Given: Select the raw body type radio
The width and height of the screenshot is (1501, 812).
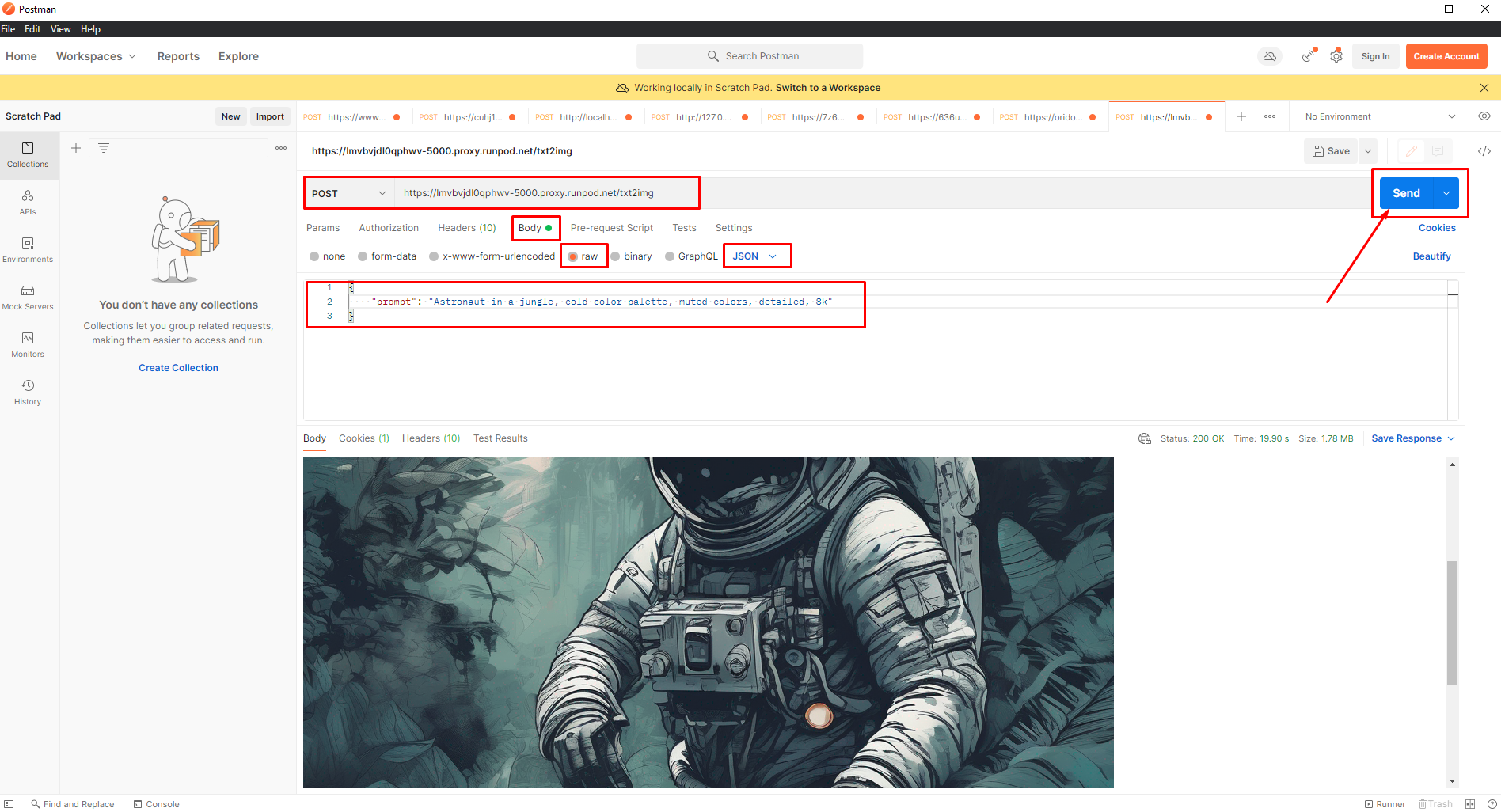Looking at the screenshot, I should click(573, 256).
